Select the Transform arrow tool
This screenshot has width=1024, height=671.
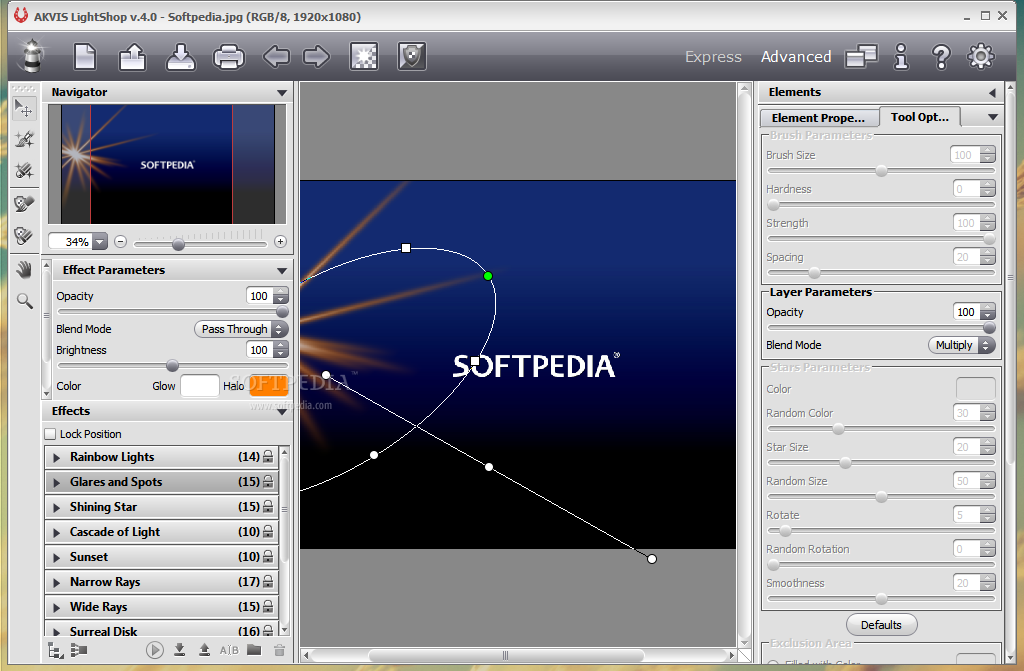[24, 108]
